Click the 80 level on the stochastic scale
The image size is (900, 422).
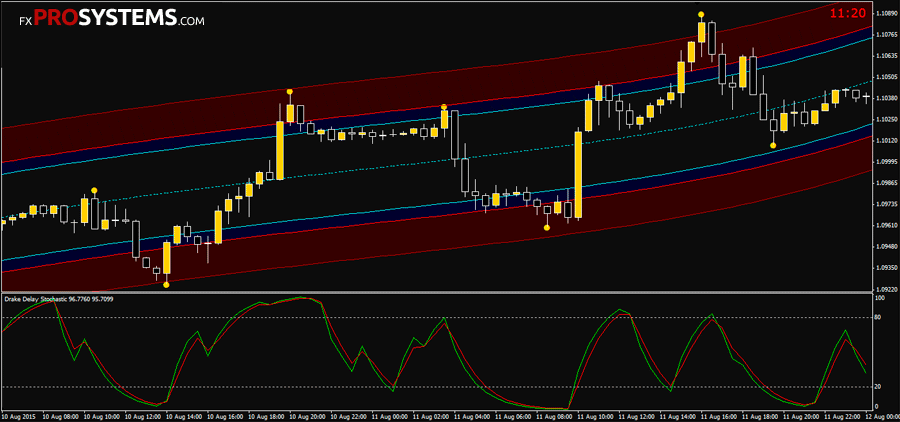pyautogui.click(x=878, y=317)
